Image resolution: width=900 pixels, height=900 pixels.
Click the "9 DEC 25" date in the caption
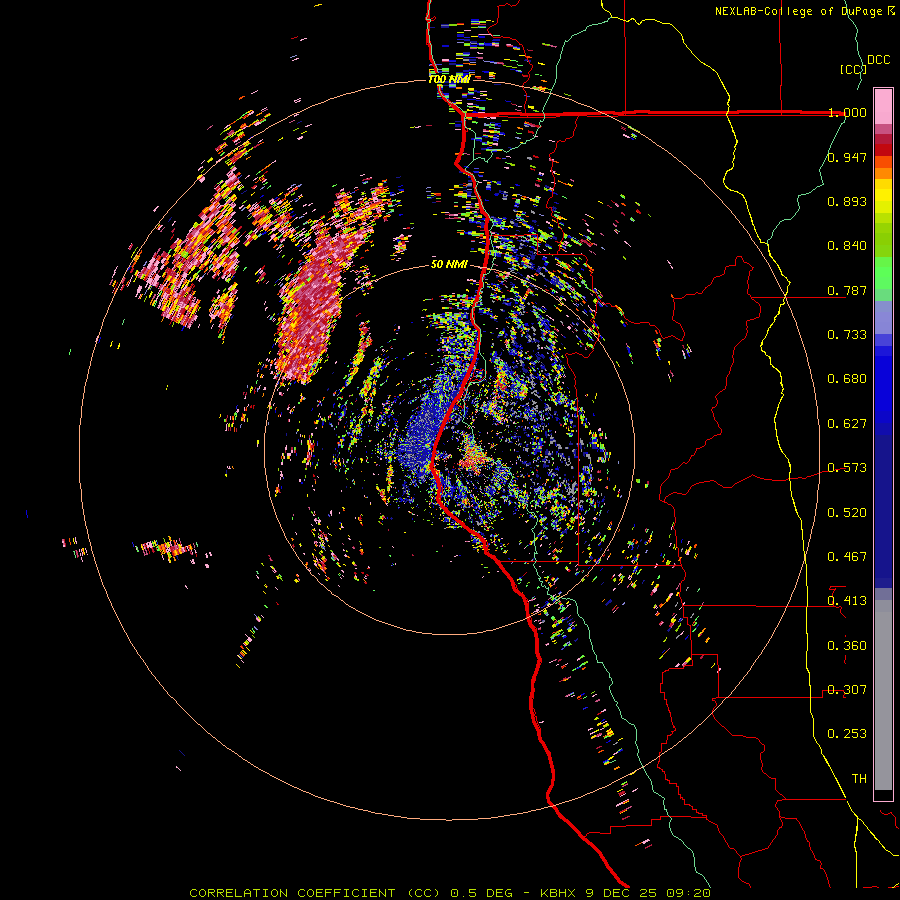pos(622,893)
